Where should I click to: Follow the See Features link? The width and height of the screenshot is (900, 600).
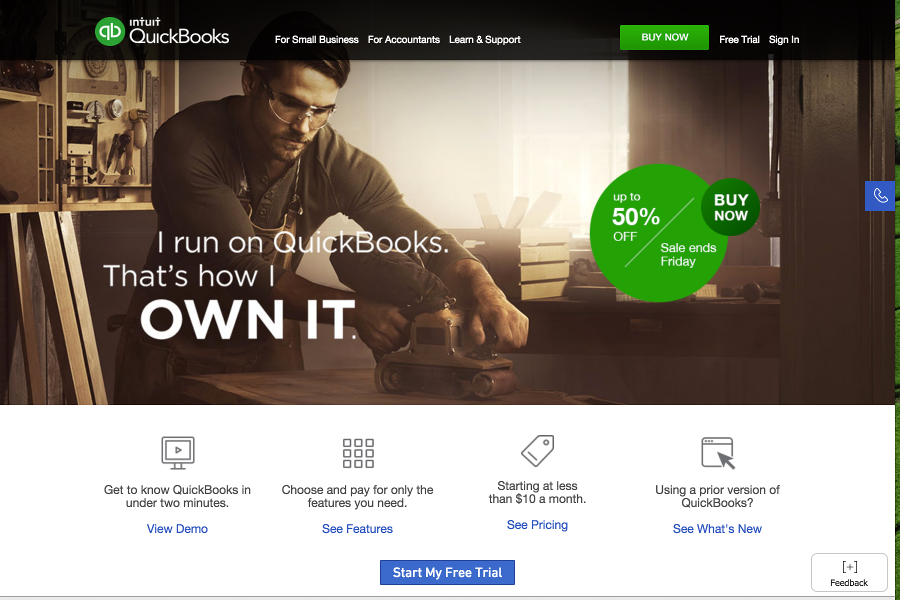coord(357,529)
